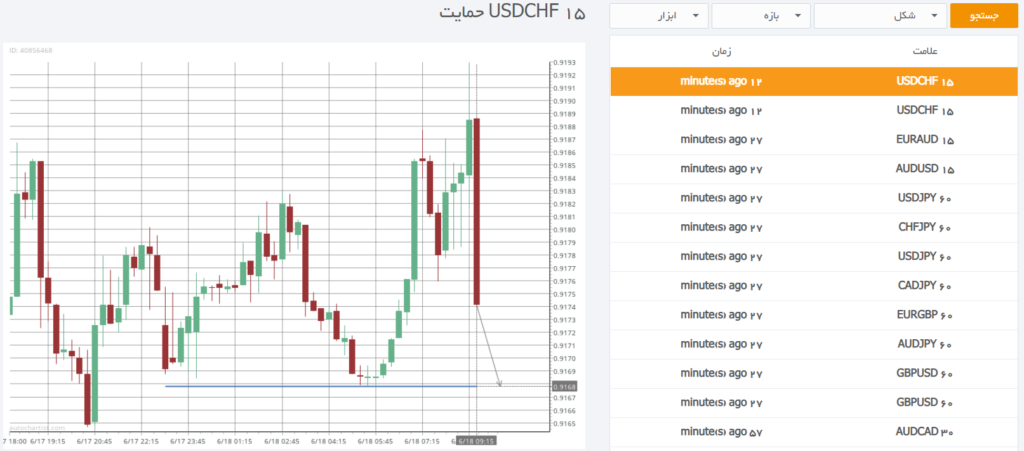Open the ابزار dropdown filter
This screenshot has width=1024, height=451.
(659, 16)
